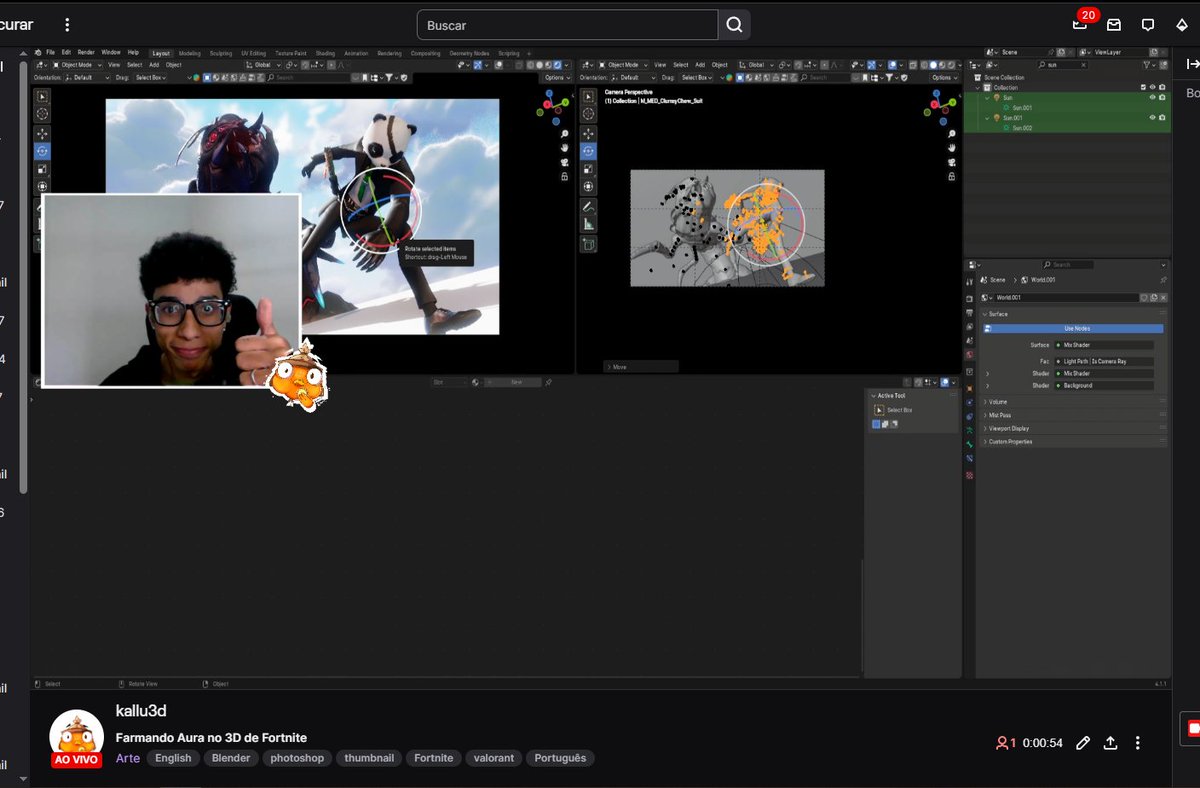Switch to the Geometry Nodes workspace tab
The image size is (1200, 788).
pyautogui.click(x=469, y=53)
